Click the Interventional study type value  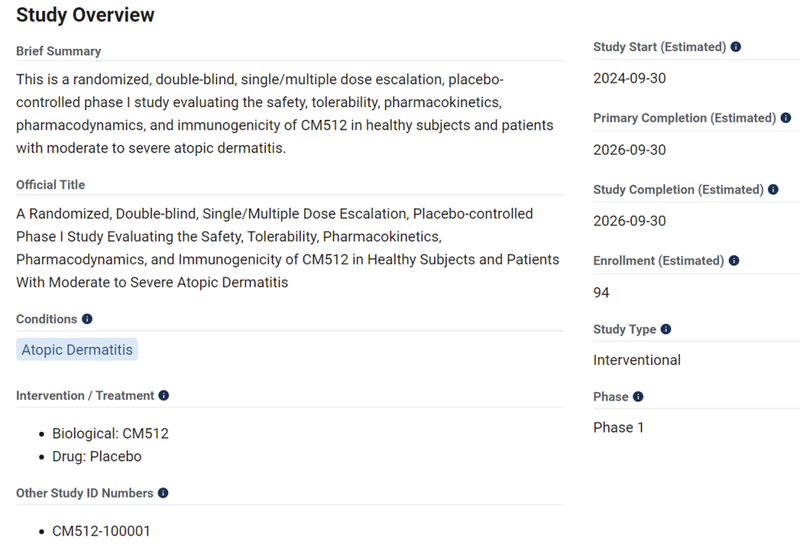tap(637, 360)
